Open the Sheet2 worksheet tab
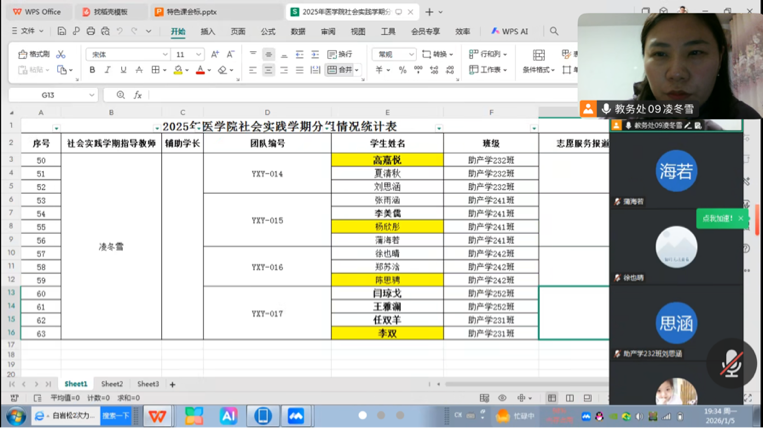 112,384
